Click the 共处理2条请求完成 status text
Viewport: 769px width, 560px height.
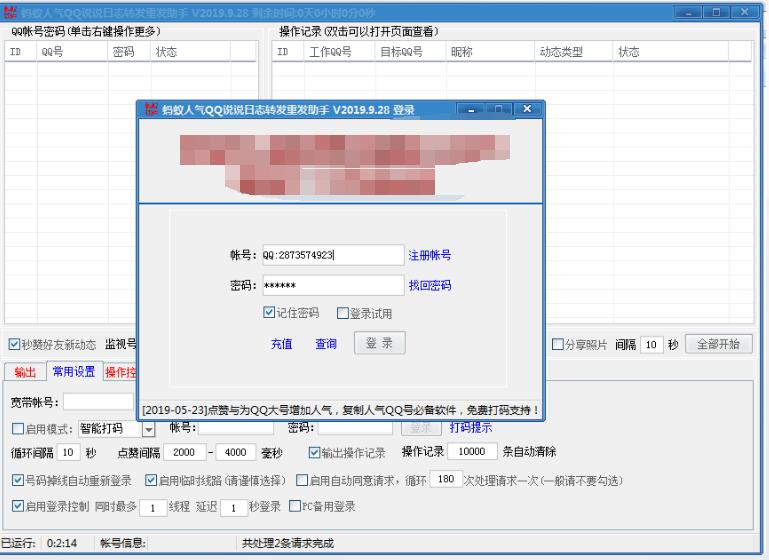[288, 543]
